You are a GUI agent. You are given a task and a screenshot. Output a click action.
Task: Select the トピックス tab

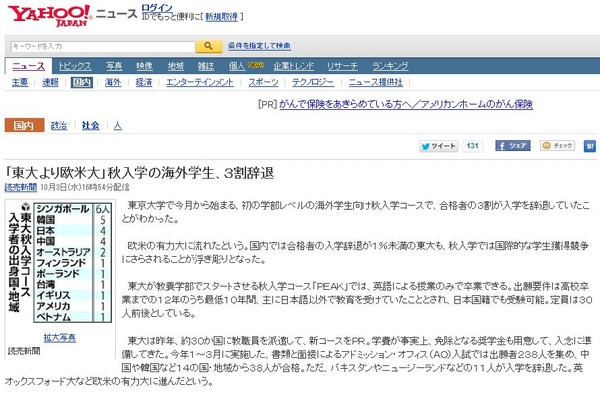coord(75,66)
